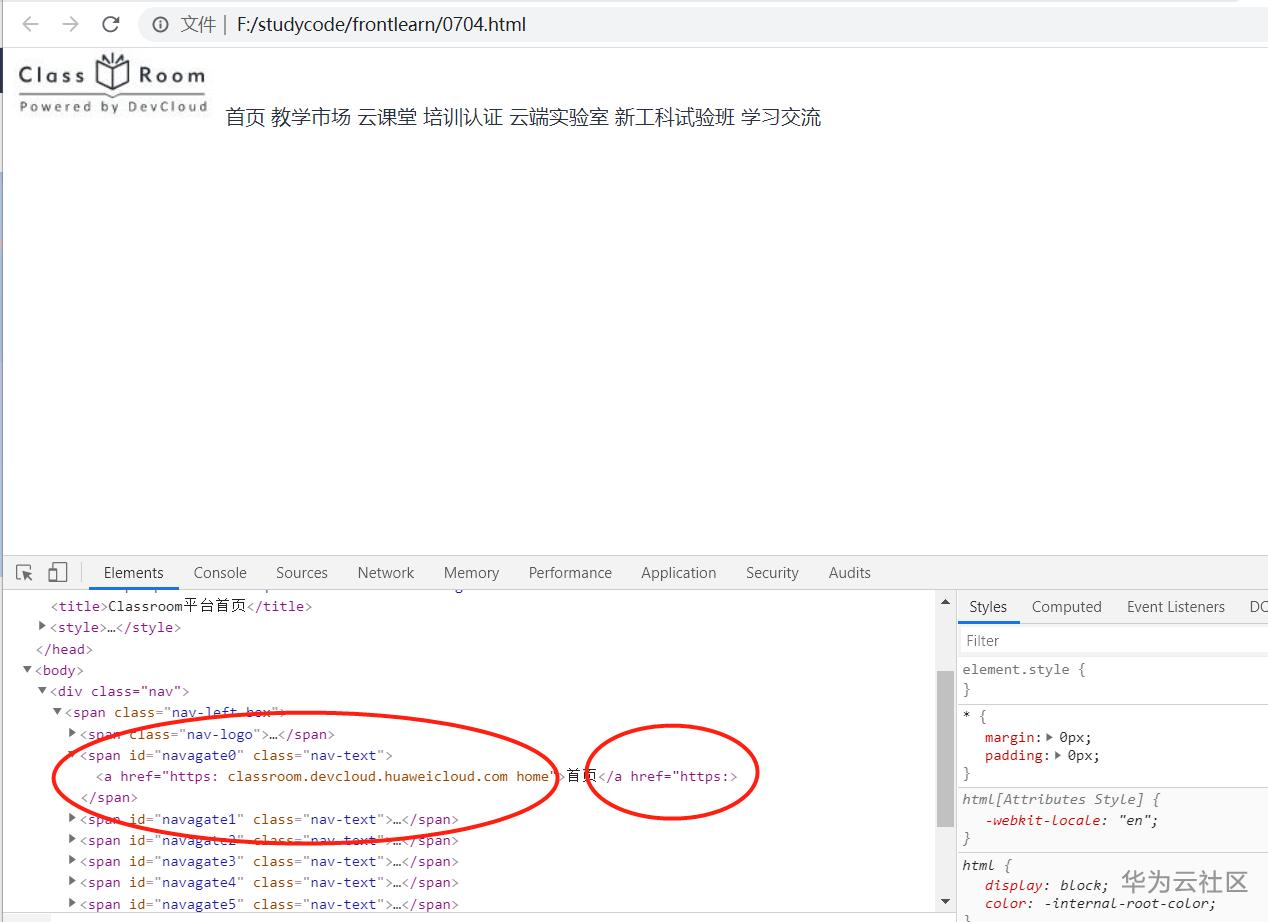Click the display: block property
This screenshot has width=1268, height=922.
tap(1046, 885)
